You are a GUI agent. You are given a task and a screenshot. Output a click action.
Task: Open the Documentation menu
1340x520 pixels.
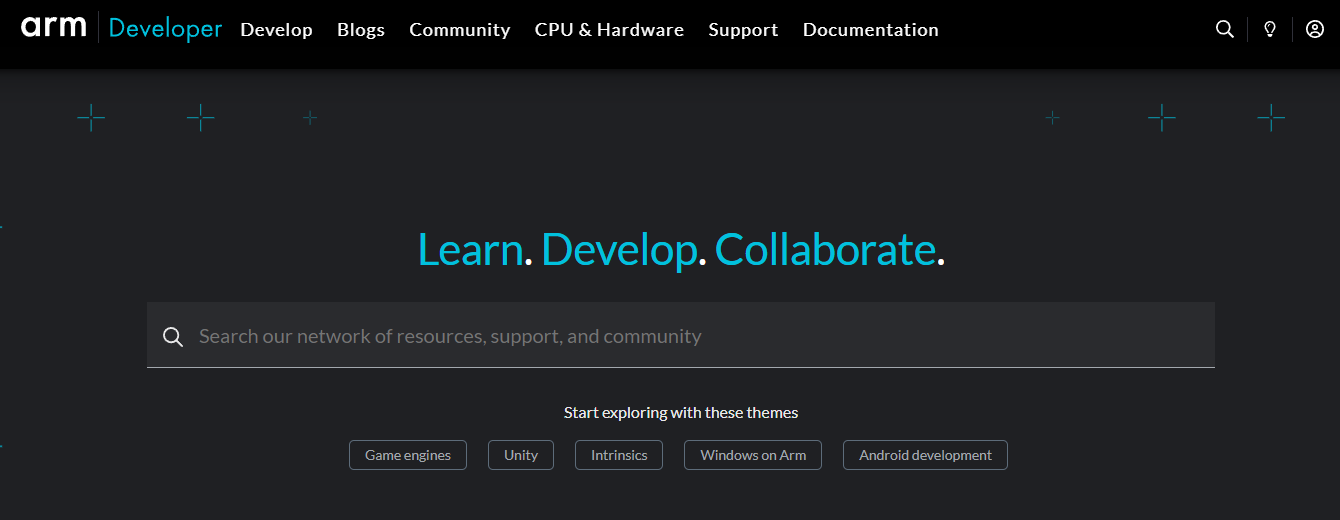click(871, 30)
